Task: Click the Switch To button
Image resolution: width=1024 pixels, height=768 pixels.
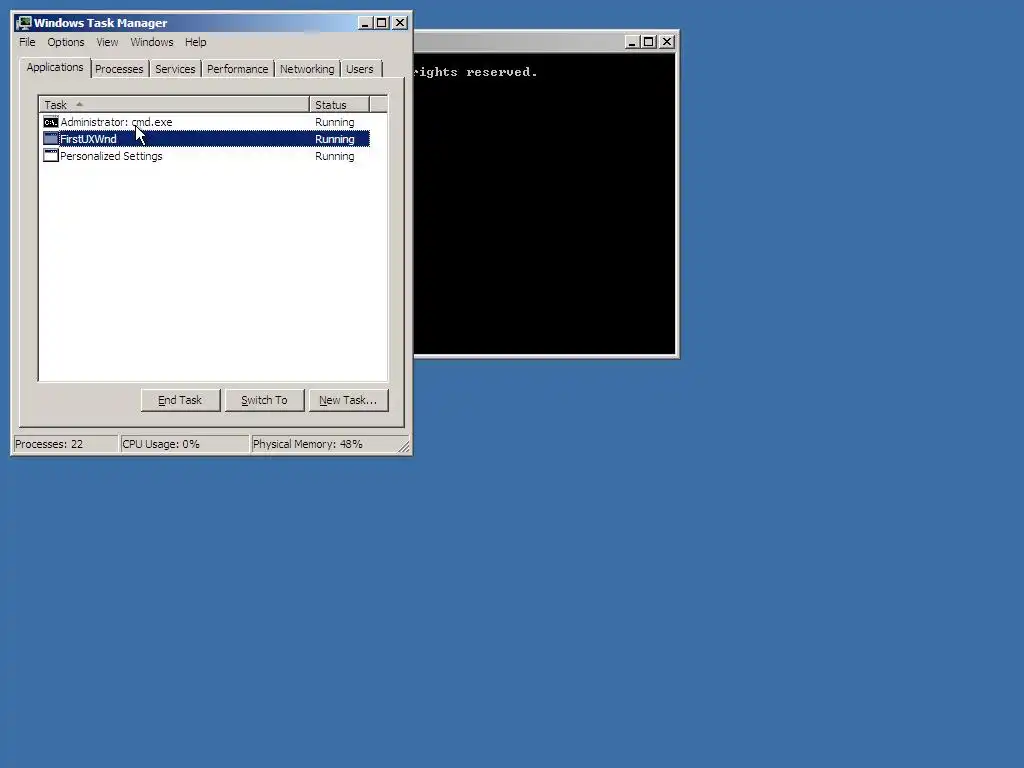Action: click(x=264, y=400)
